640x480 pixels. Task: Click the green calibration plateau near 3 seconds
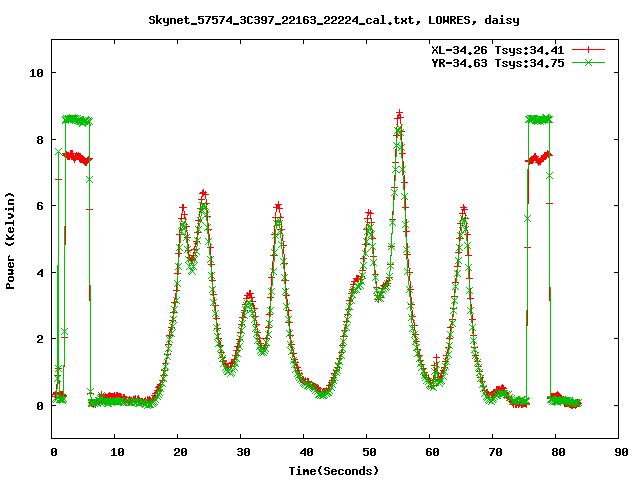point(77,120)
